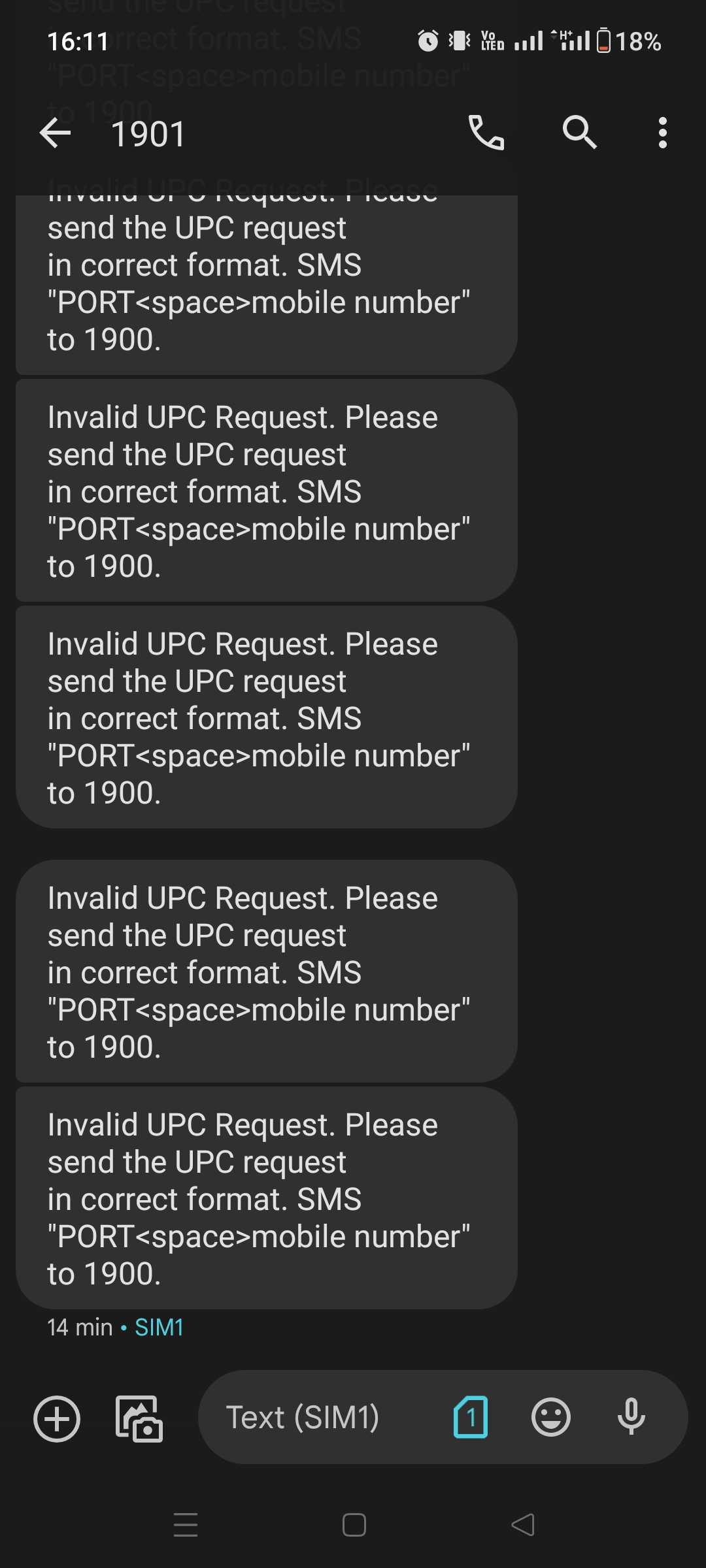Switch SIM using the SIM 1 selector
The image size is (706, 1568).
[471, 1418]
